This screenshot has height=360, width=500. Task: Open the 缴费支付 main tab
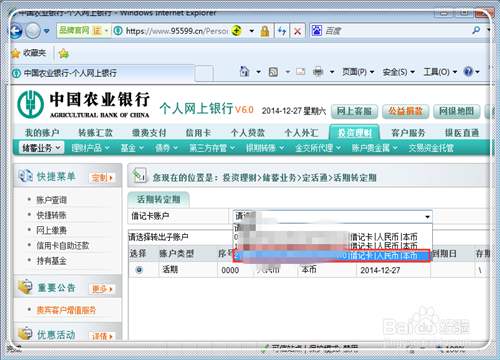pyautogui.click(x=149, y=133)
